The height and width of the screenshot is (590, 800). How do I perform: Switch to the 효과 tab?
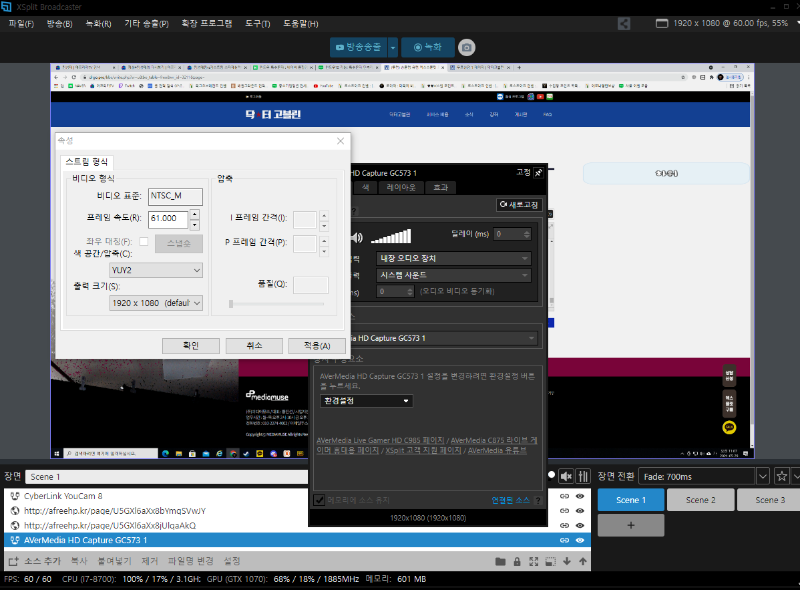(440, 187)
